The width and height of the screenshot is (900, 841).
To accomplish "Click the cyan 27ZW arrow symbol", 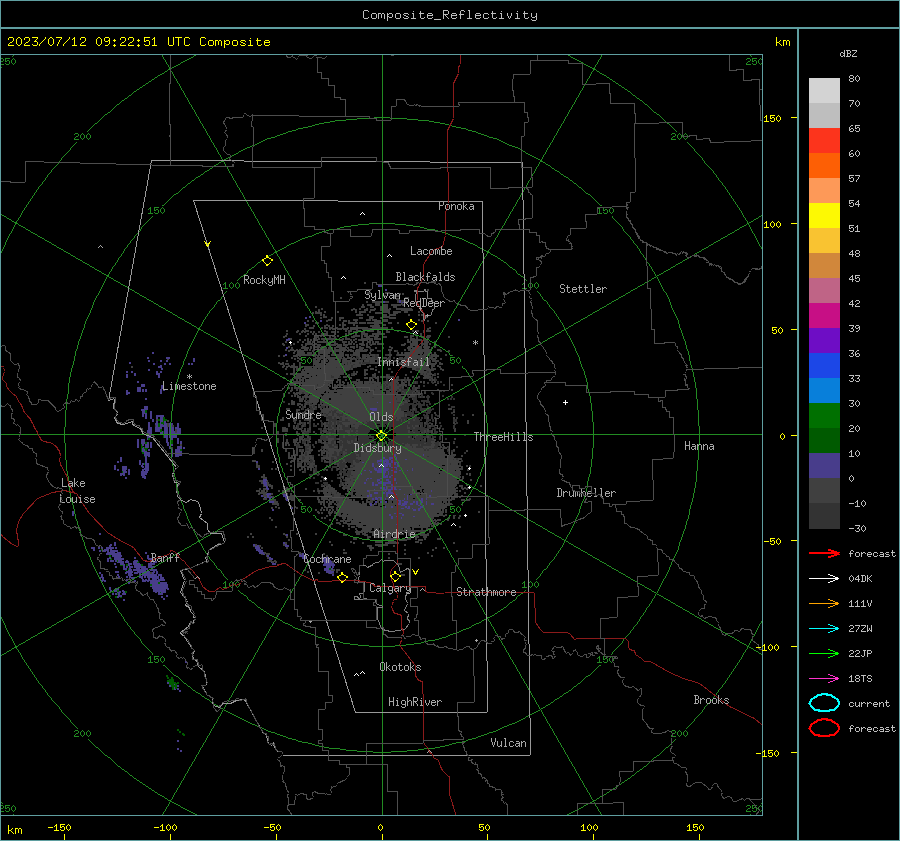I will [824, 628].
